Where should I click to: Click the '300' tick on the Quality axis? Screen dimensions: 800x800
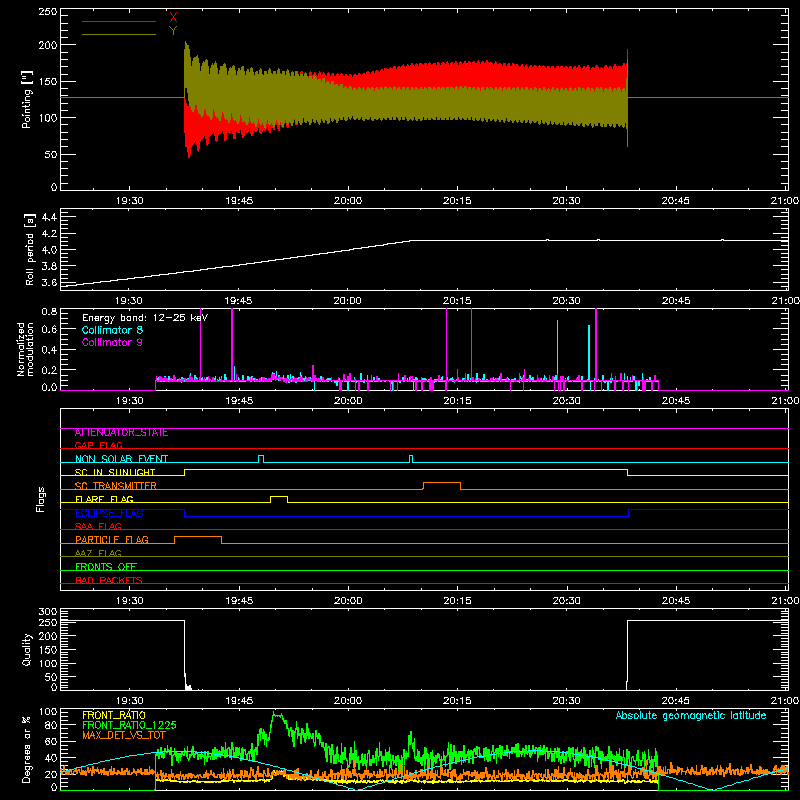[x=48, y=612]
